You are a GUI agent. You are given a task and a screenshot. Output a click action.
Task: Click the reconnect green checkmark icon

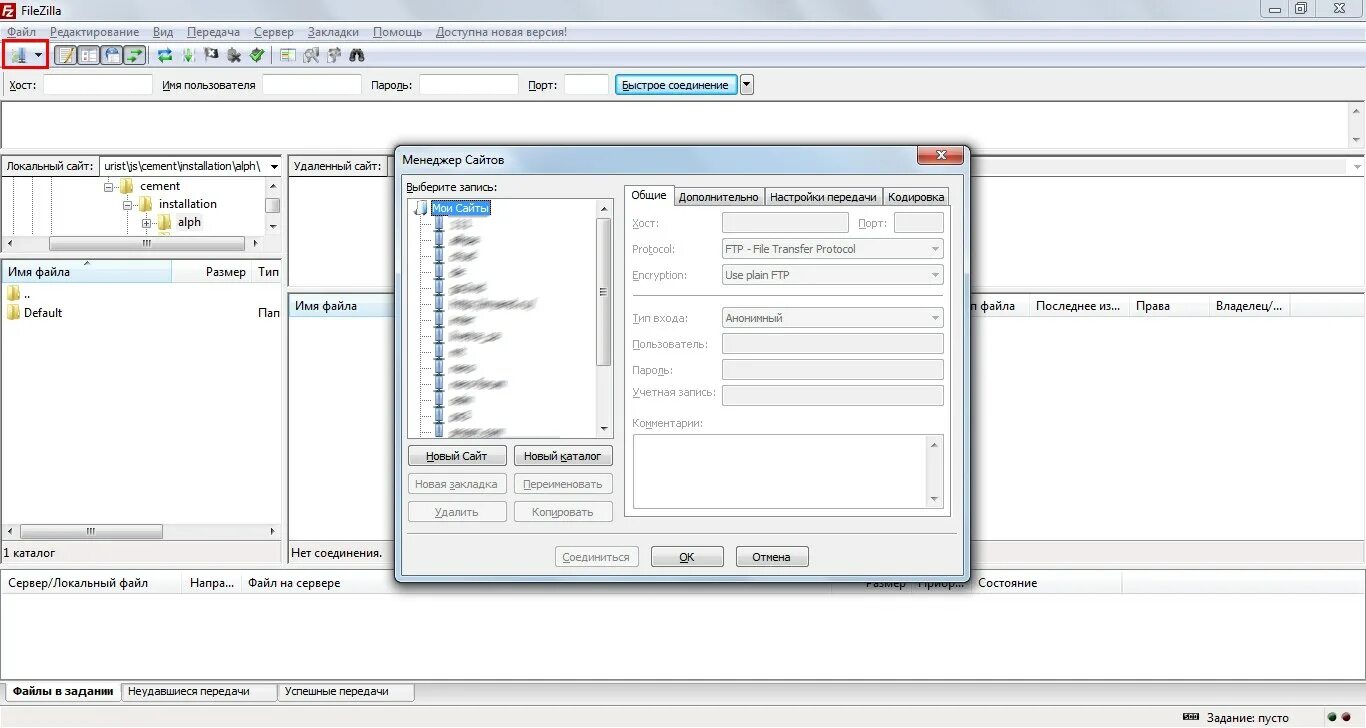point(257,55)
